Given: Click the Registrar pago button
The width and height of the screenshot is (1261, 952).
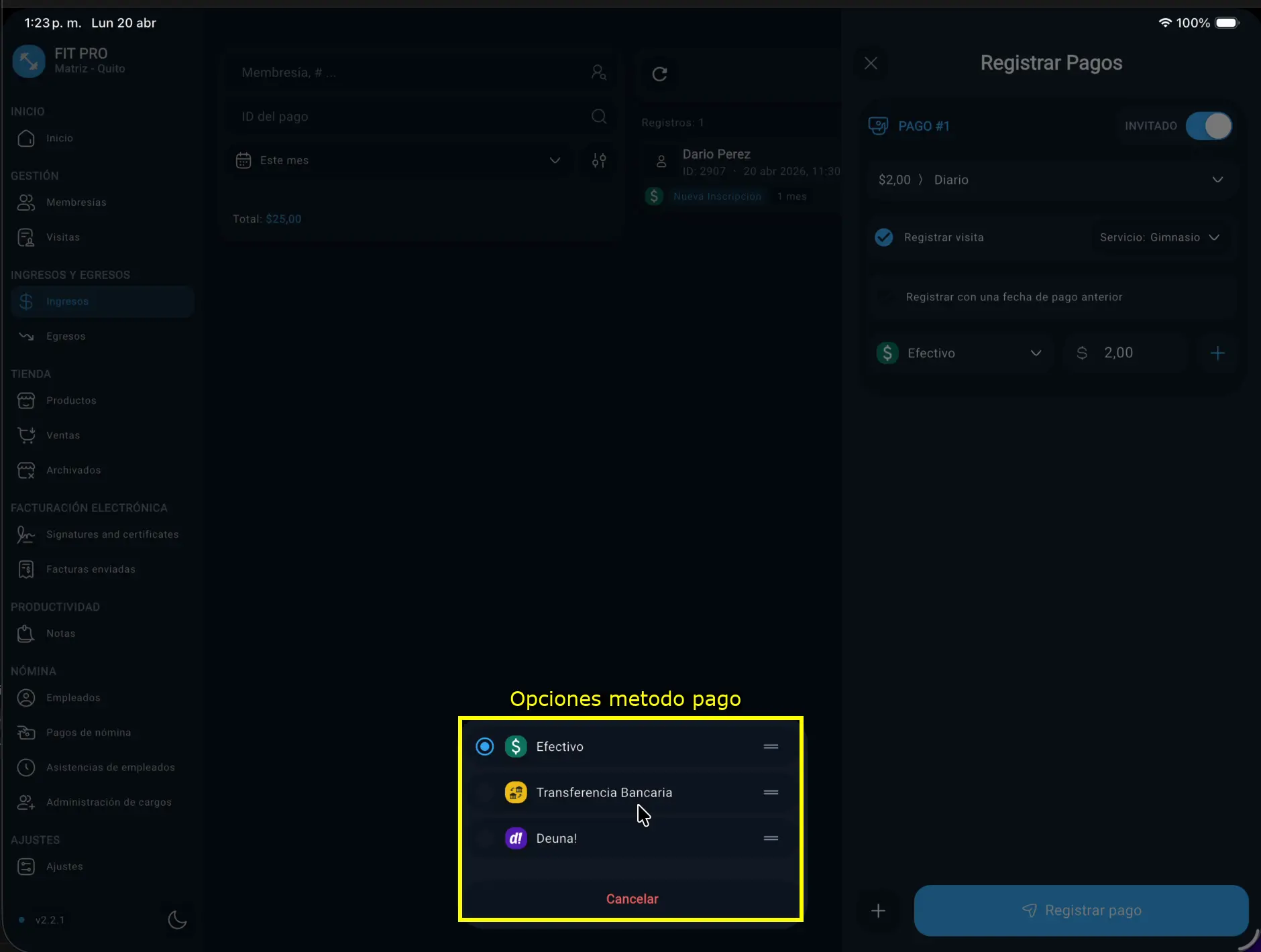Looking at the screenshot, I should coord(1081,910).
